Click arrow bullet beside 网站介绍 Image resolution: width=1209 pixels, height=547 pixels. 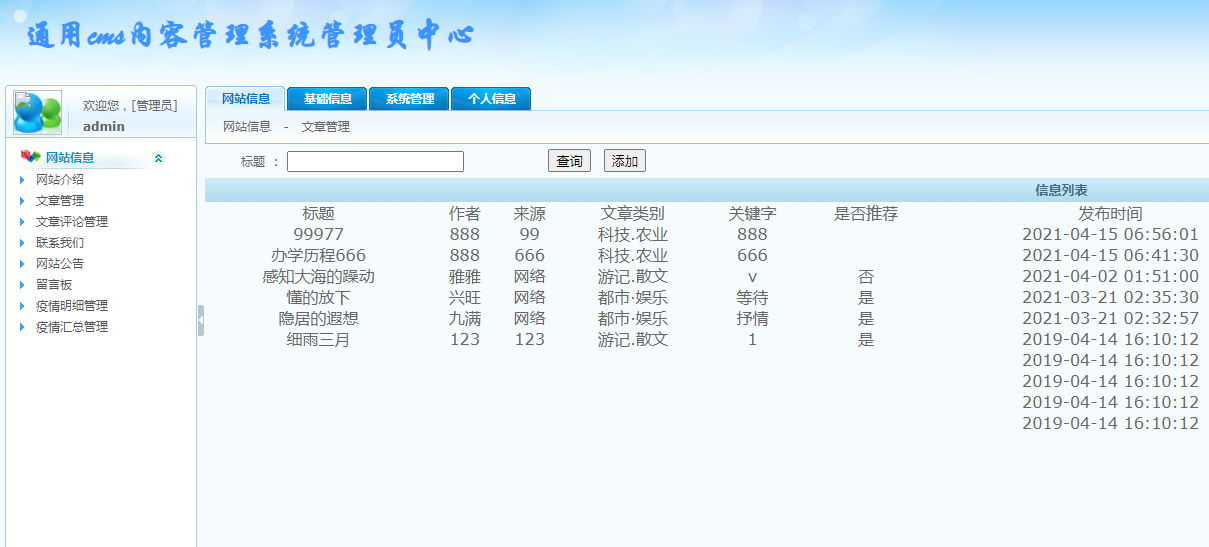pos(22,180)
